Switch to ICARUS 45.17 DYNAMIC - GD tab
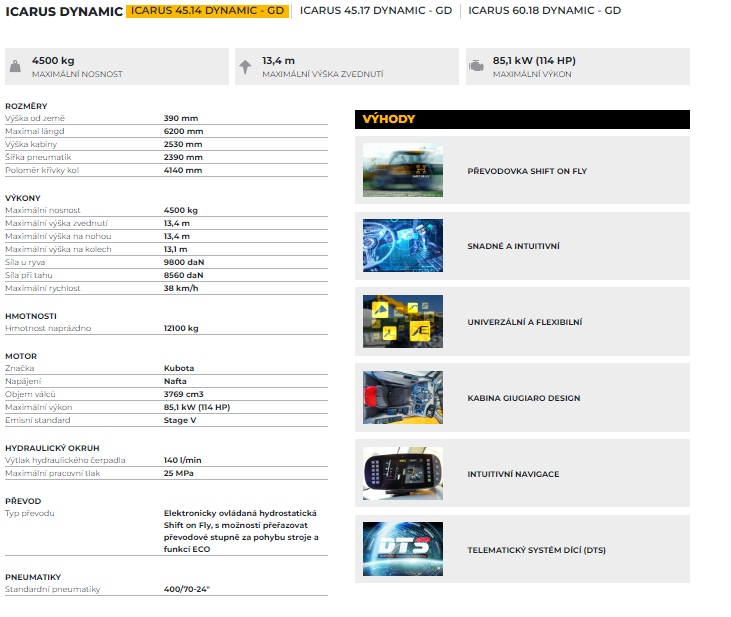731x617 pixels. click(376, 11)
